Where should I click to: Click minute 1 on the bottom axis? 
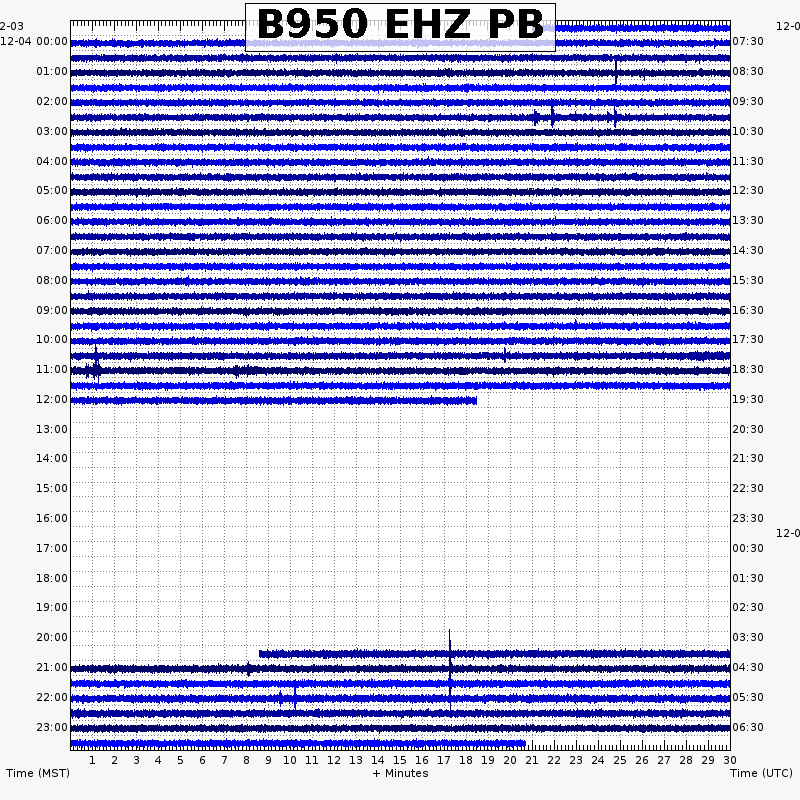pos(92,761)
